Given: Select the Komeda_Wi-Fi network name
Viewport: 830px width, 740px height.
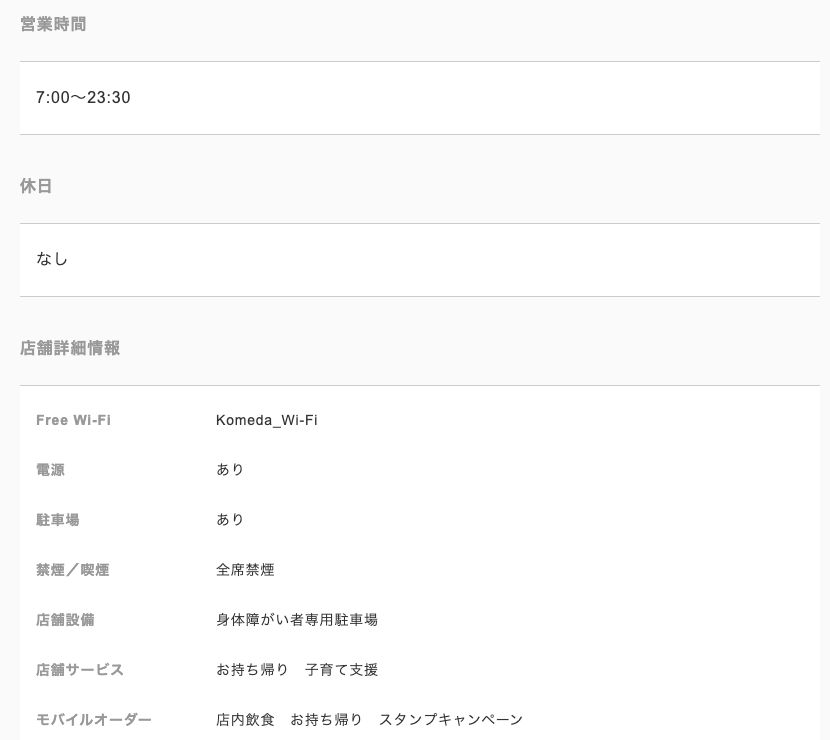Looking at the screenshot, I should [x=267, y=420].
